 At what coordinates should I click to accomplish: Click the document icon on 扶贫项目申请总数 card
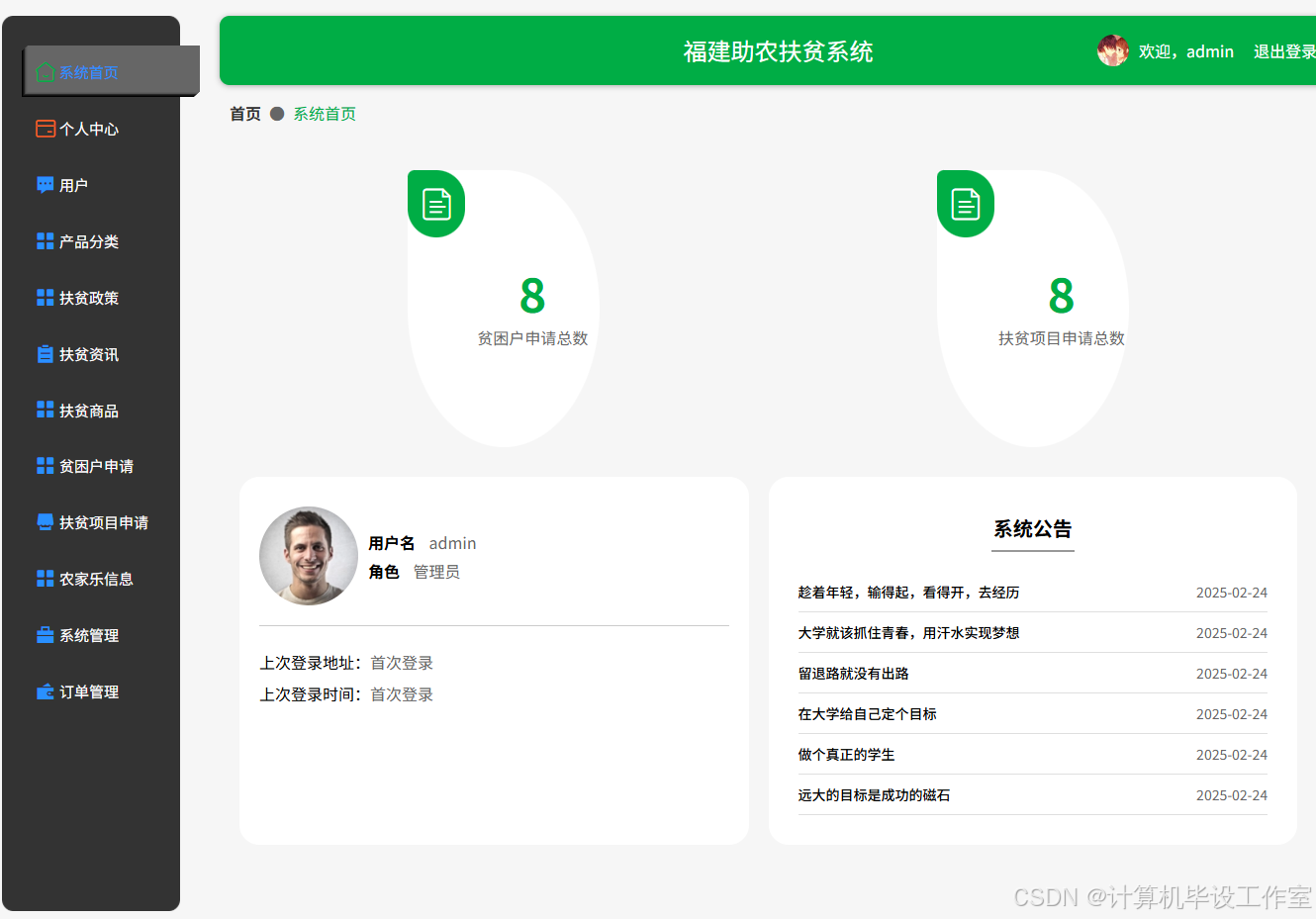(966, 204)
